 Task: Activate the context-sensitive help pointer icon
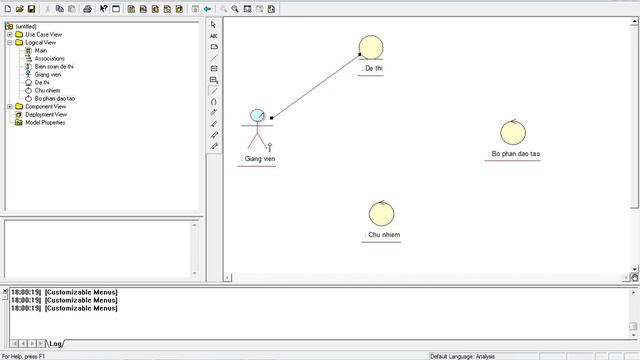click(104, 9)
